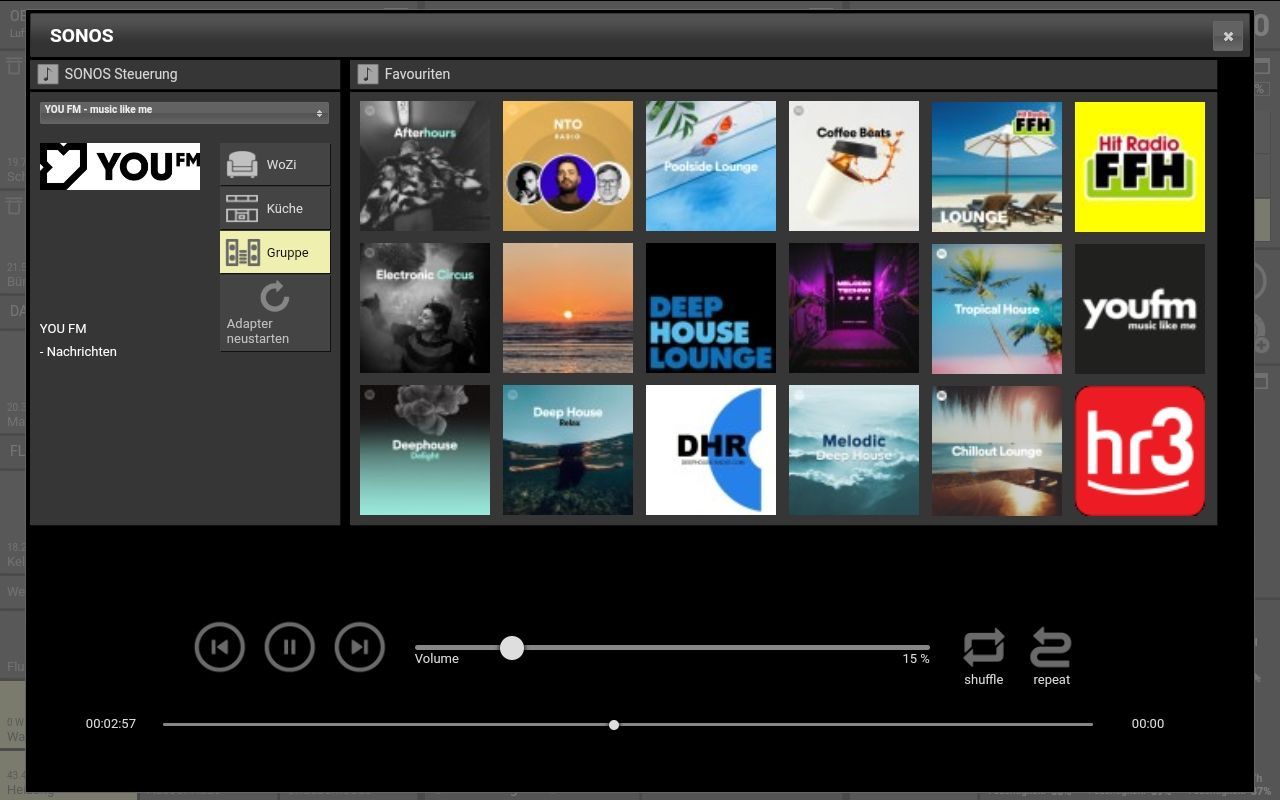Open the YOU FM source dropdown
Viewport: 1280px width, 800px height.
184,112
